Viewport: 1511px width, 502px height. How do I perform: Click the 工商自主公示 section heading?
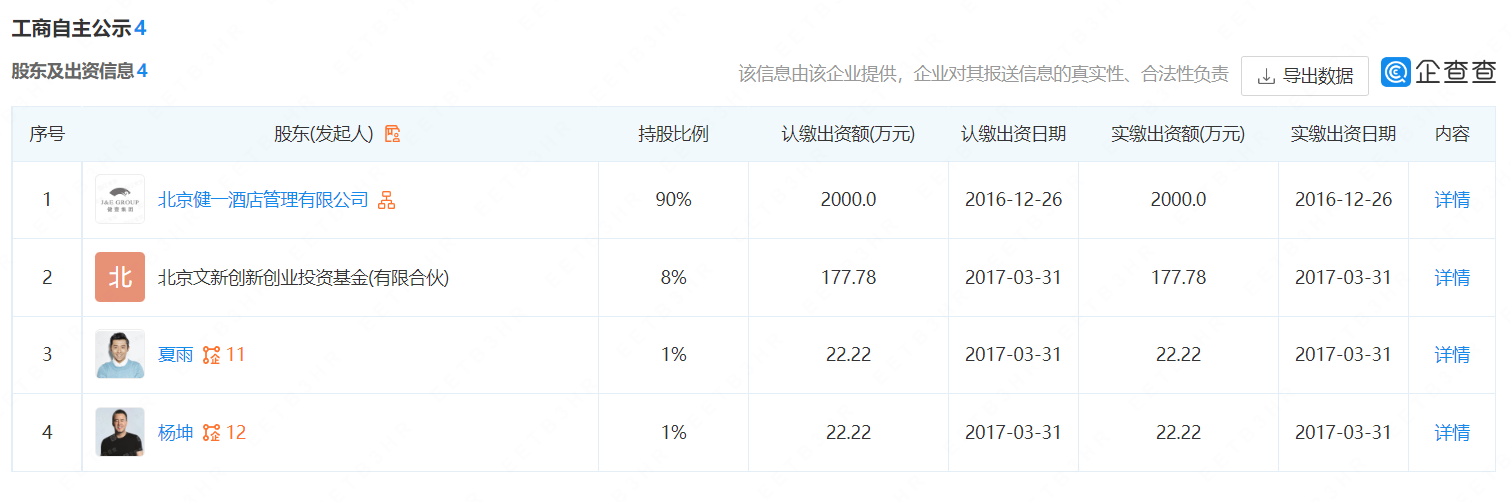pos(71,28)
